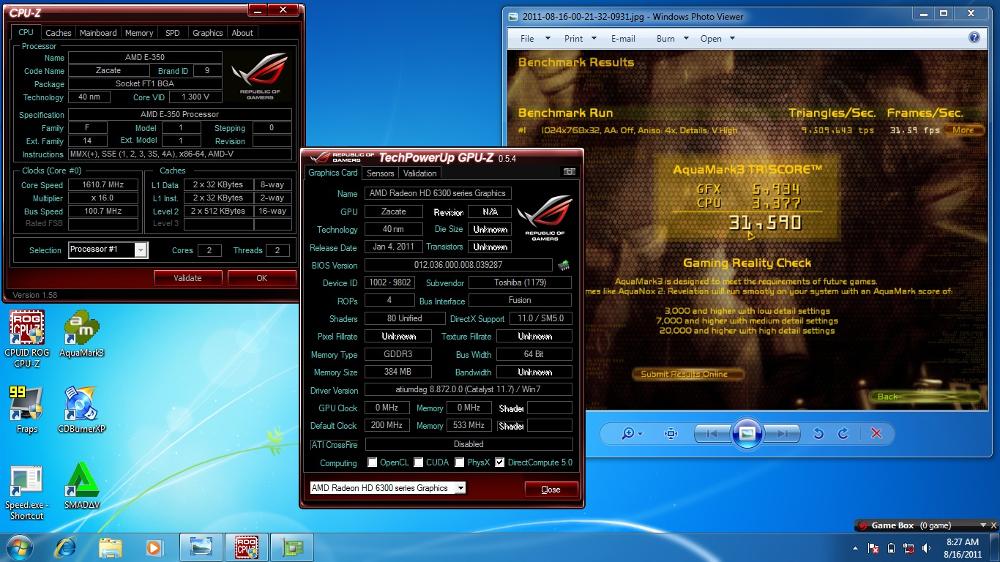Click E-mail in Photo Viewer toolbar
The image size is (1000, 562).
click(x=623, y=38)
